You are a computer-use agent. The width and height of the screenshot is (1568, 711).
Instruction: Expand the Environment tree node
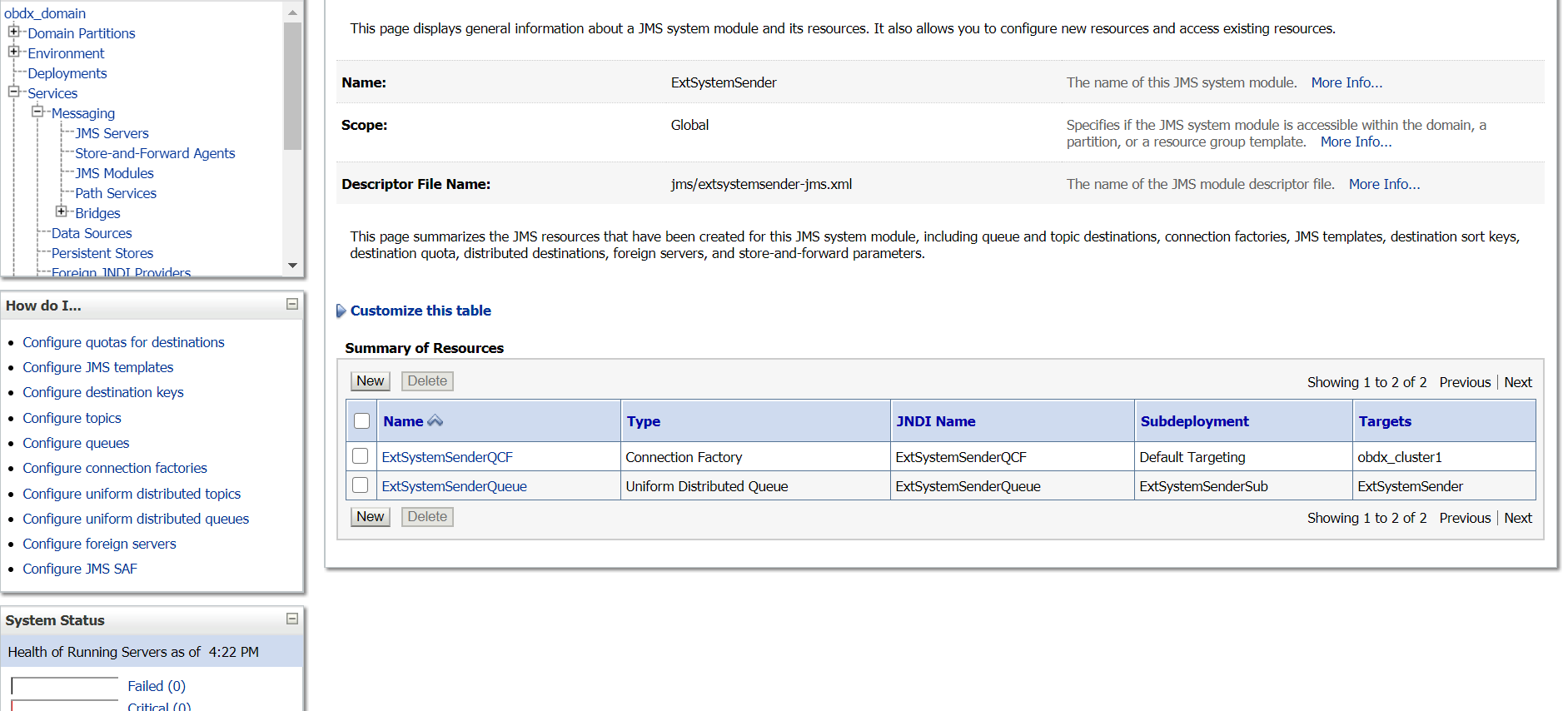13,52
